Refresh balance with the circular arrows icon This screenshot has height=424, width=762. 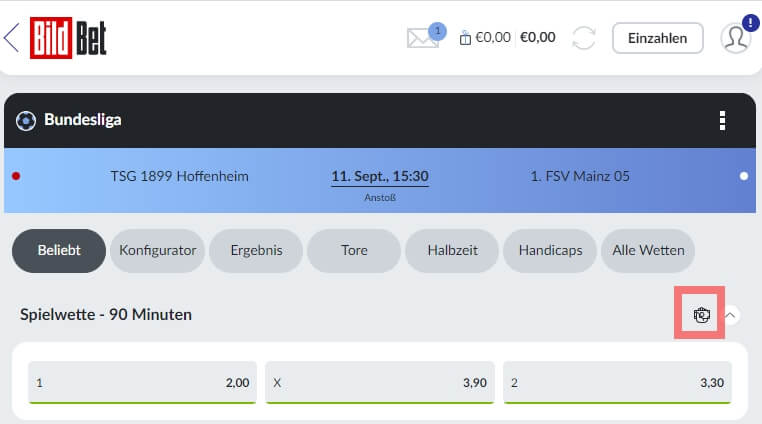[x=584, y=38]
